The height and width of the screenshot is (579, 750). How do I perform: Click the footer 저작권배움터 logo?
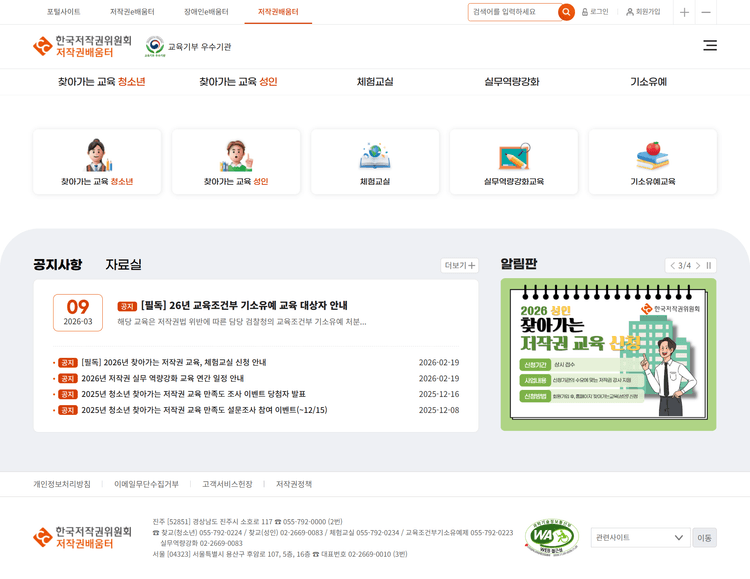(x=82, y=537)
